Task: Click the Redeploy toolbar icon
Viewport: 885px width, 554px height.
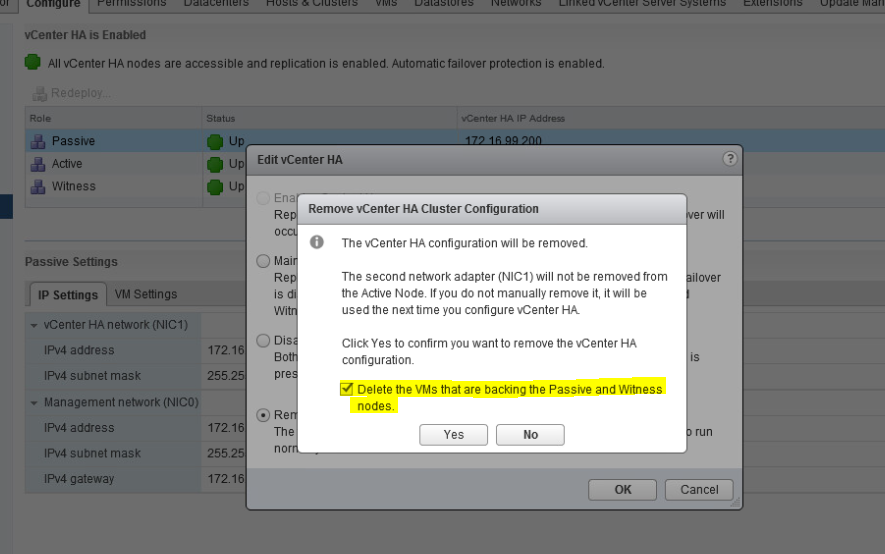Action: pos(39,94)
